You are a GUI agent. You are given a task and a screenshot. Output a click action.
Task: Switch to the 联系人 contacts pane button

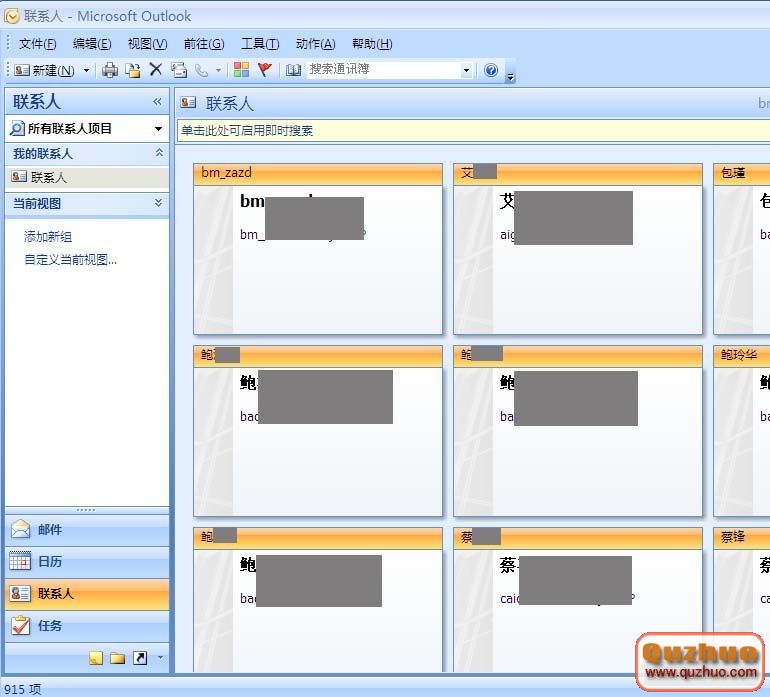point(87,593)
